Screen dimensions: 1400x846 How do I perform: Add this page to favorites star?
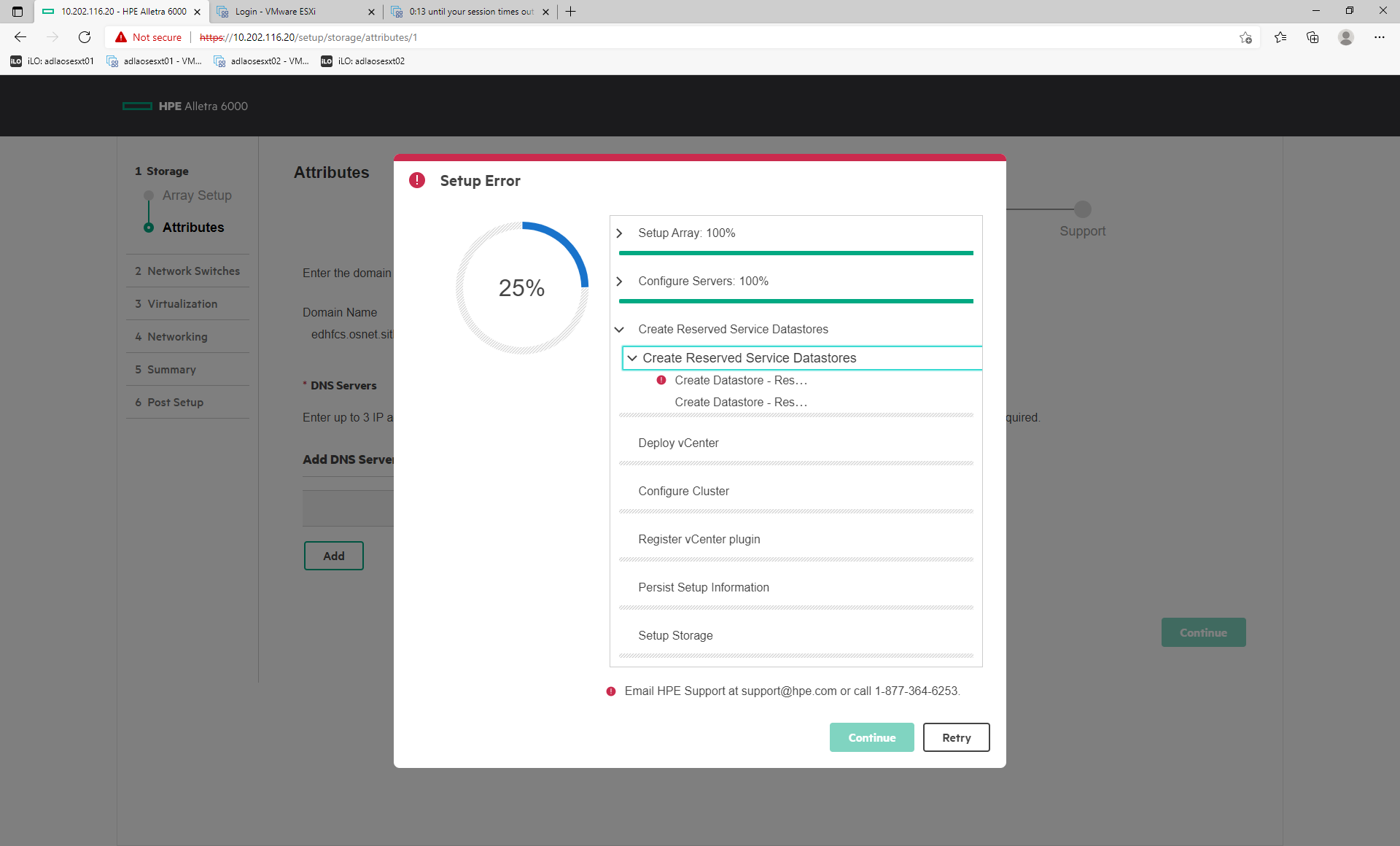coord(1245,37)
